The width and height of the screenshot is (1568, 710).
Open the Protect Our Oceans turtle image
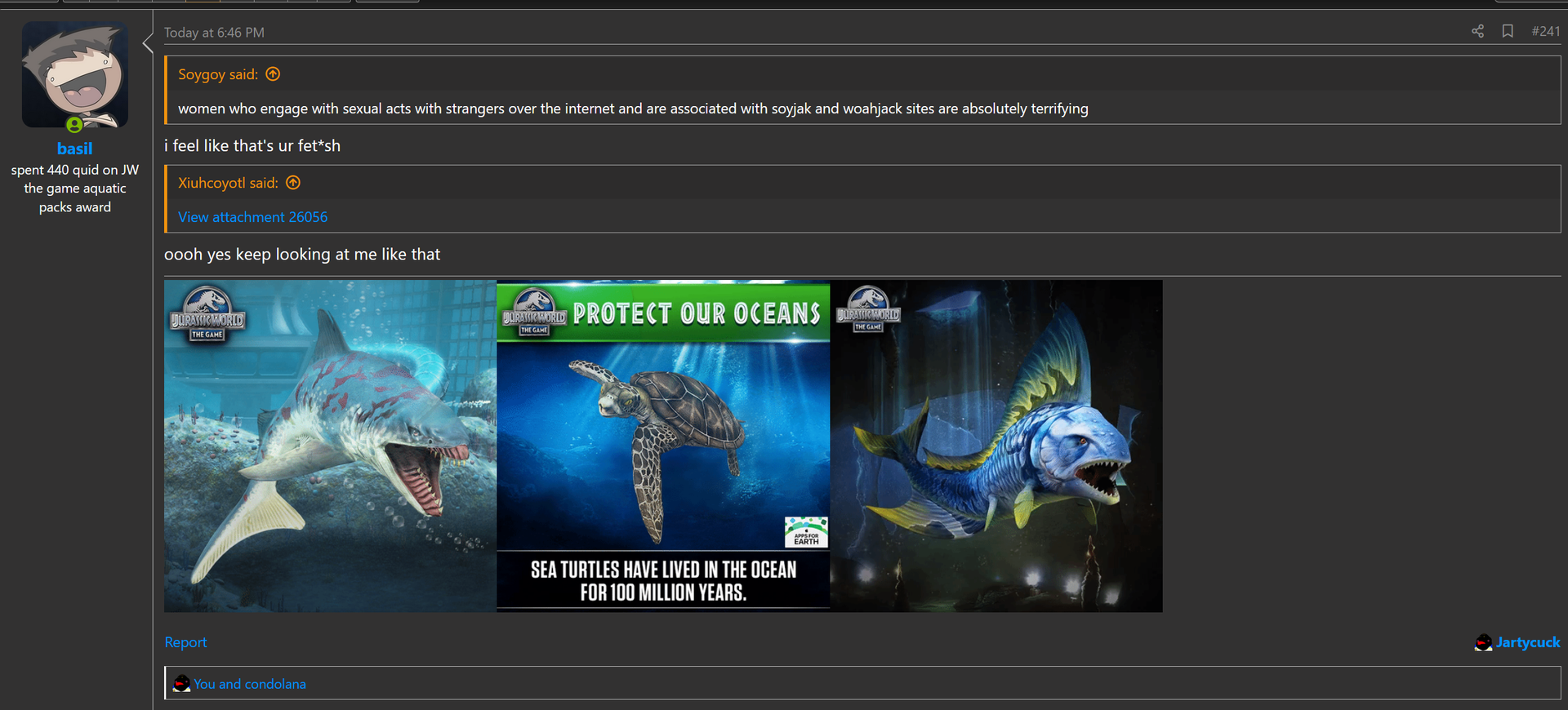click(x=663, y=446)
